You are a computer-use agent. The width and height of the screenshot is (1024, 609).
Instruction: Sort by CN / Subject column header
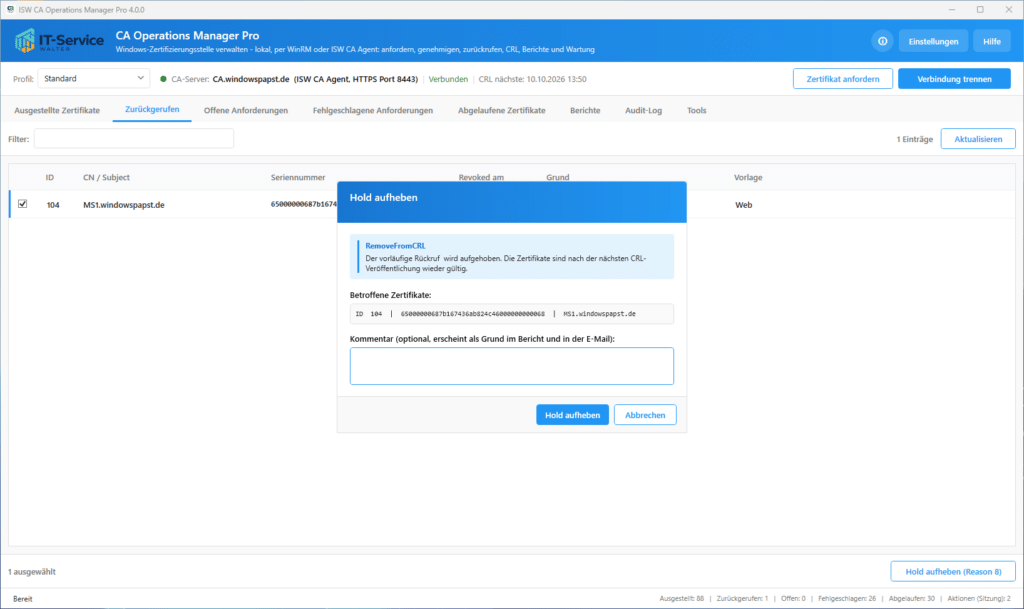click(106, 178)
